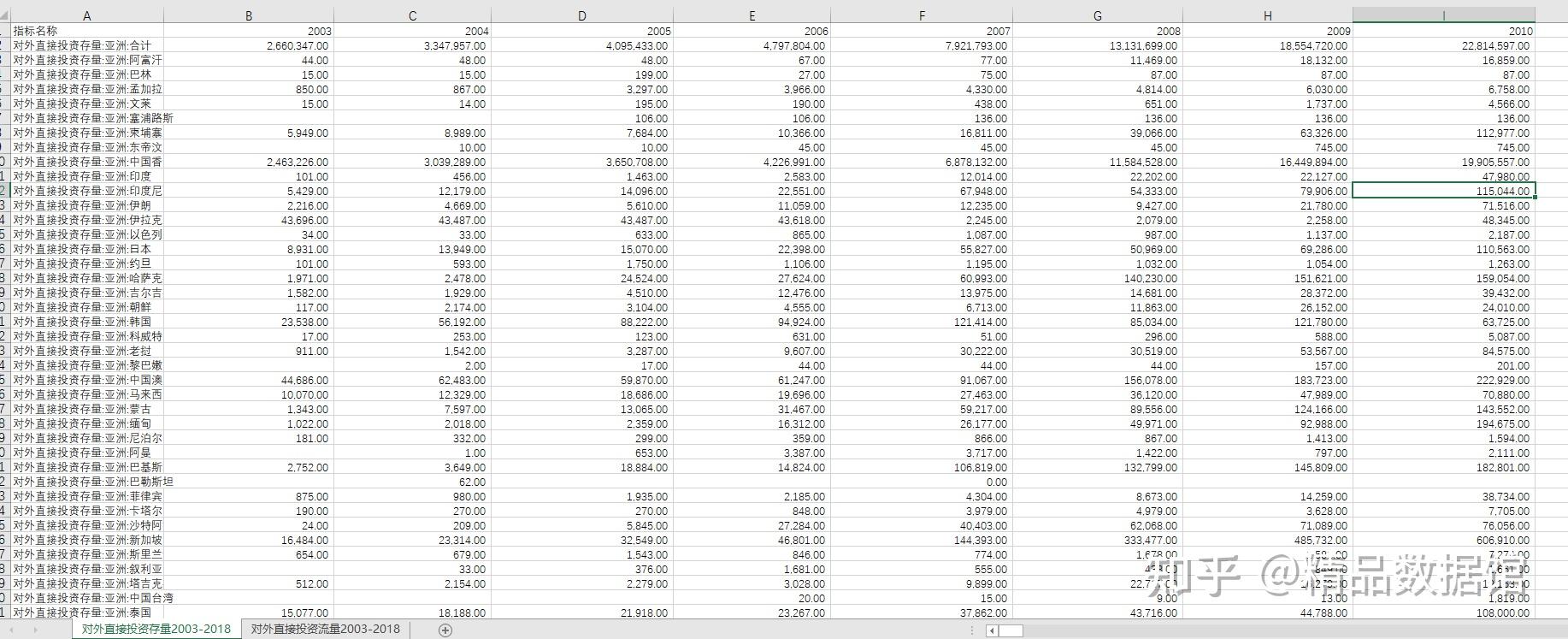Select the 2010 total cell 22,814,597.00
Viewport: 1568px width, 639px height.
click(1444, 45)
